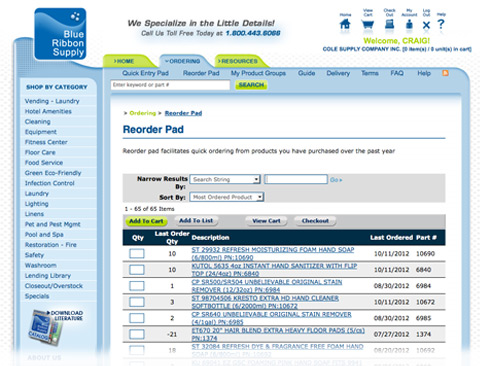Open the View Cart shopping cart icon
The image size is (480, 366).
point(367,24)
